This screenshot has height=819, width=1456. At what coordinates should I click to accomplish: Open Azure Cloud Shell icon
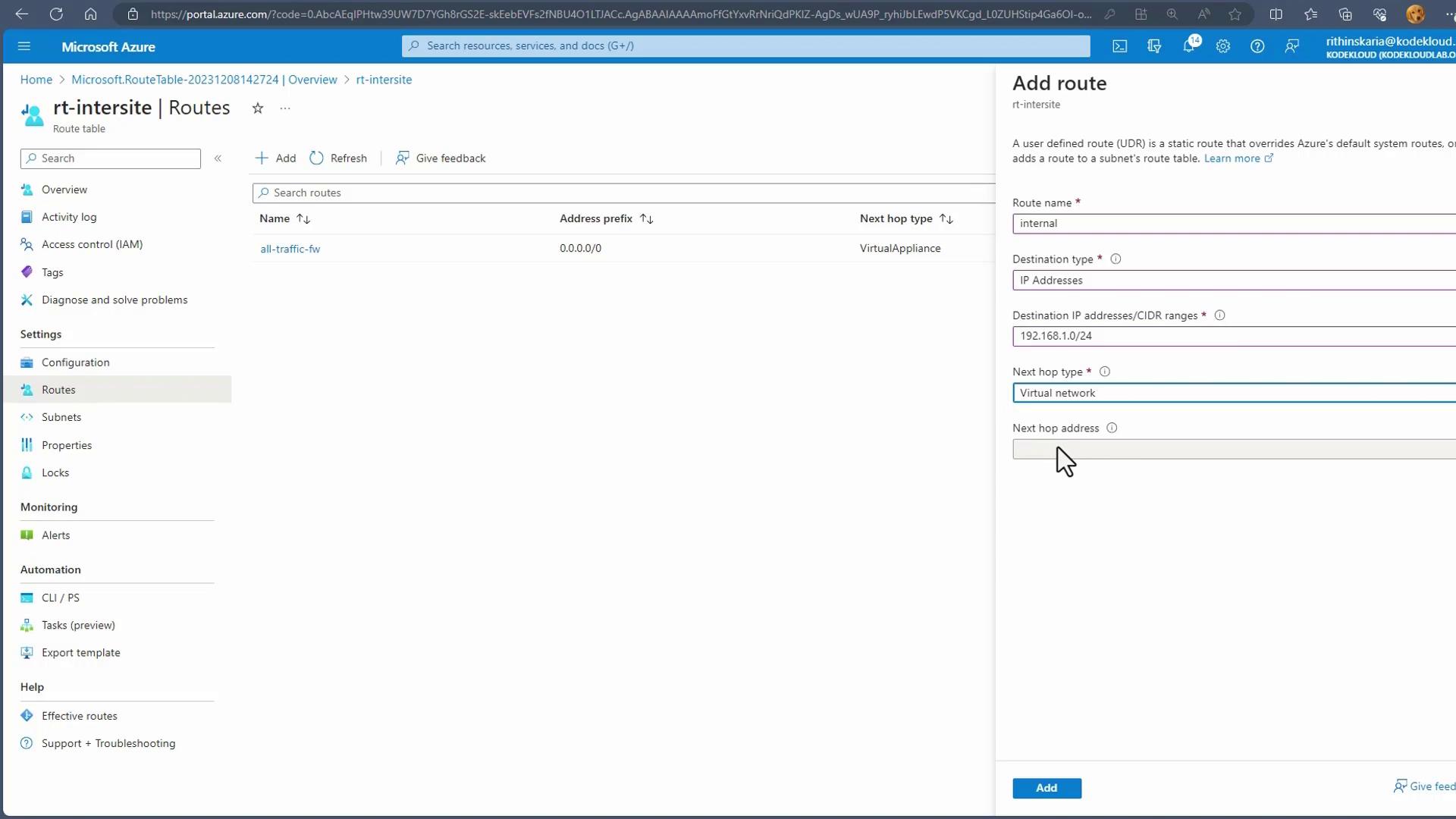1119,46
